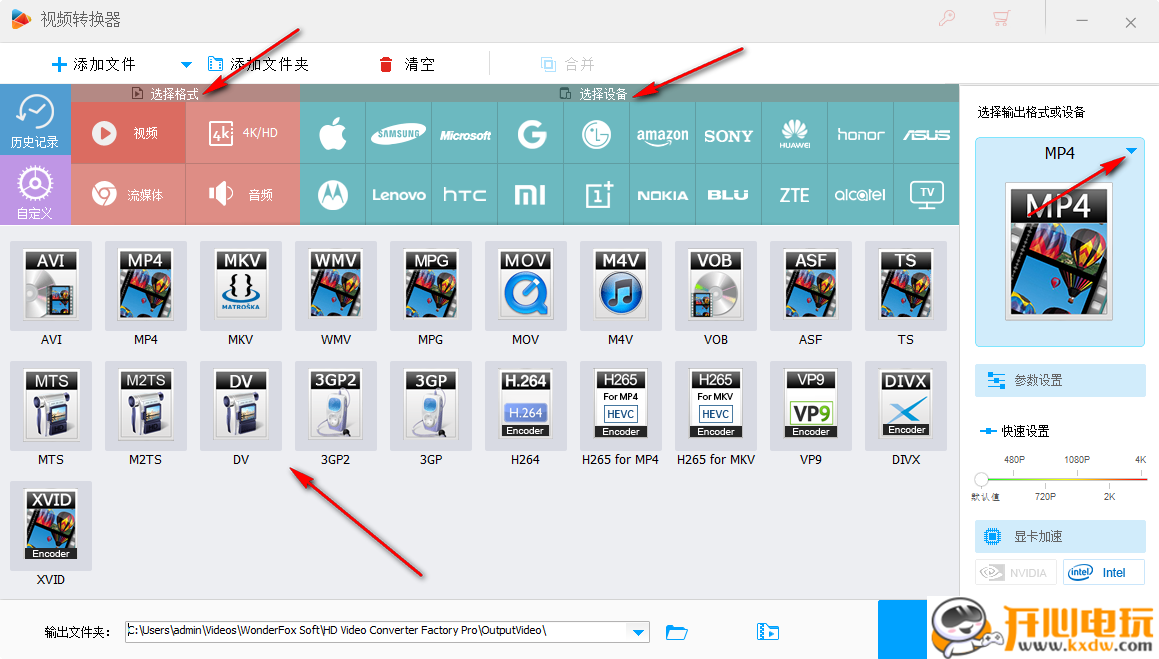Open Huawei device presets
Image resolution: width=1159 pixels, height=659 pixels.
(795, 133)
